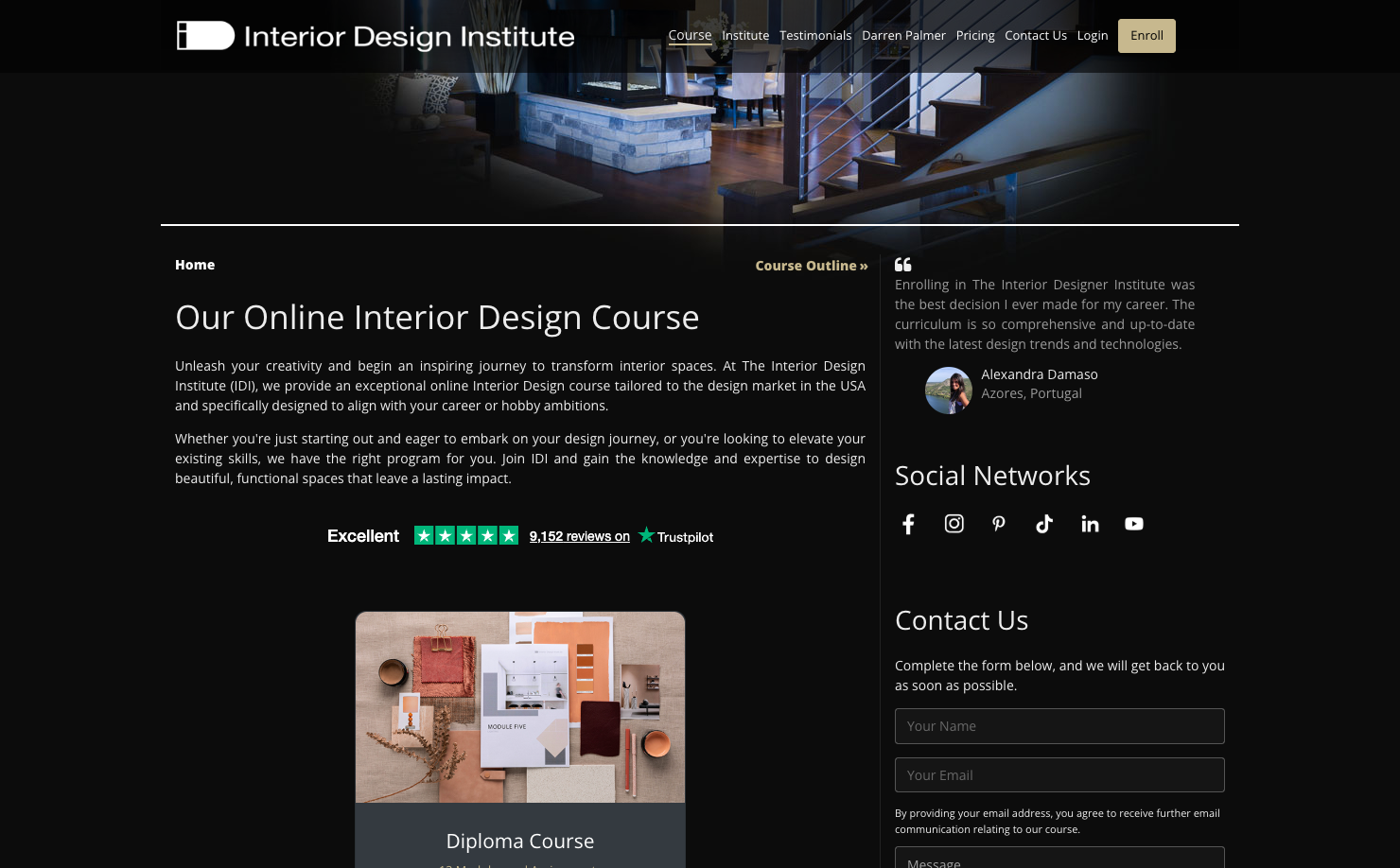Open the Course nav item
This screenshot has width=1400, height=868.
point(690,35)
